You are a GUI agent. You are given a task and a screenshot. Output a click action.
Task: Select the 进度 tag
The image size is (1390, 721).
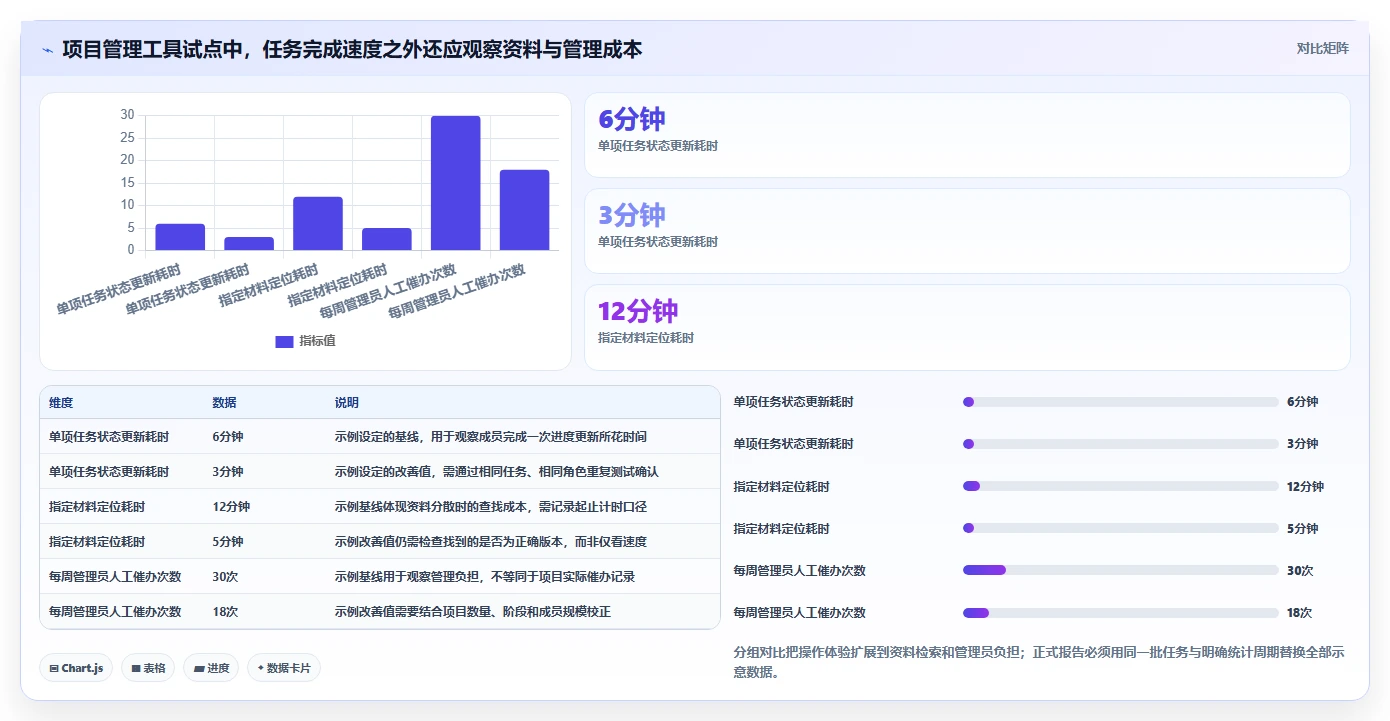[211, 668]
